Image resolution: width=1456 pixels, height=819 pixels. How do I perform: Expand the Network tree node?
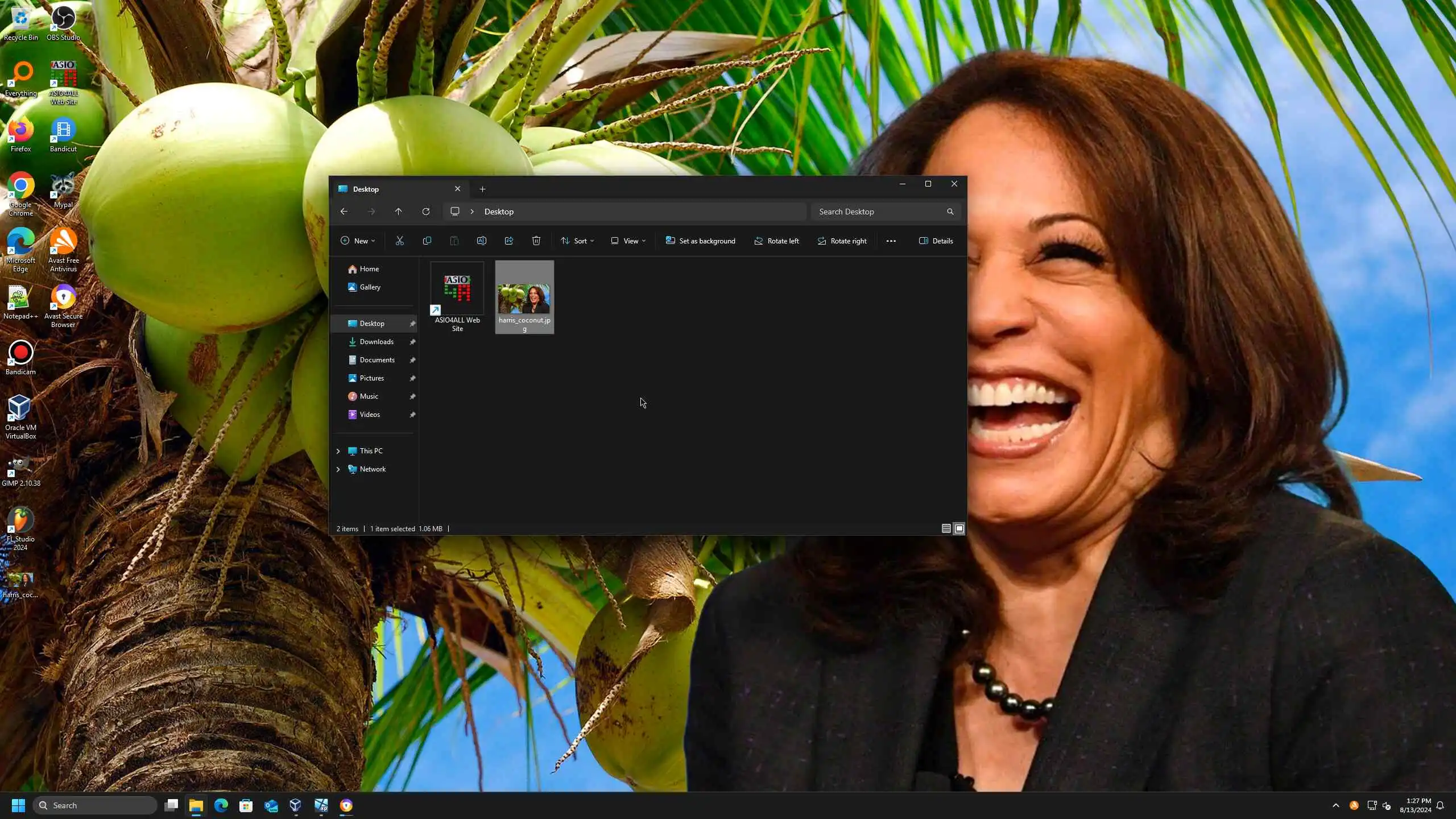[x=338, y=469]
